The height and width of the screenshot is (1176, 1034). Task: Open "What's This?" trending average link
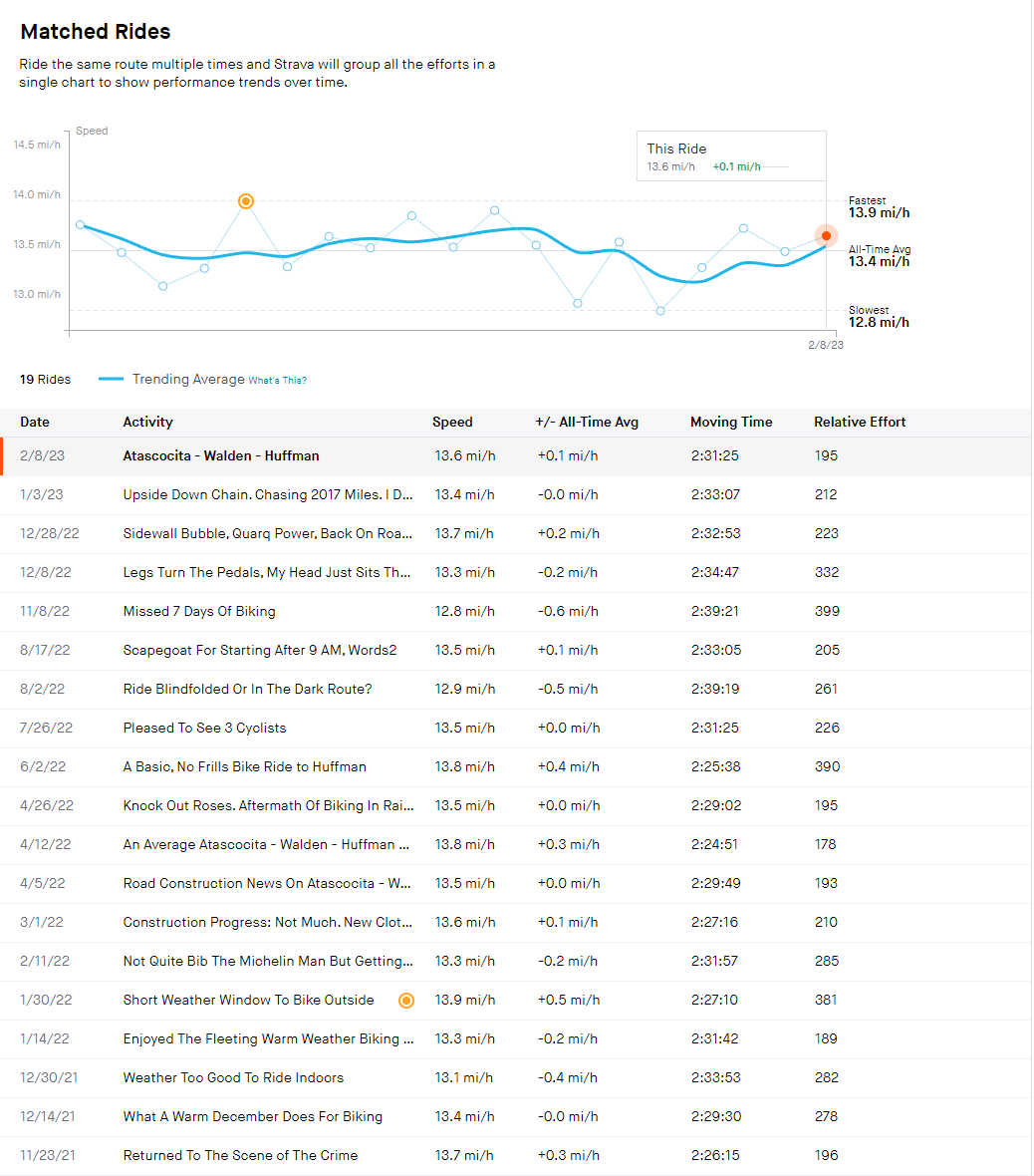[277, 381]
